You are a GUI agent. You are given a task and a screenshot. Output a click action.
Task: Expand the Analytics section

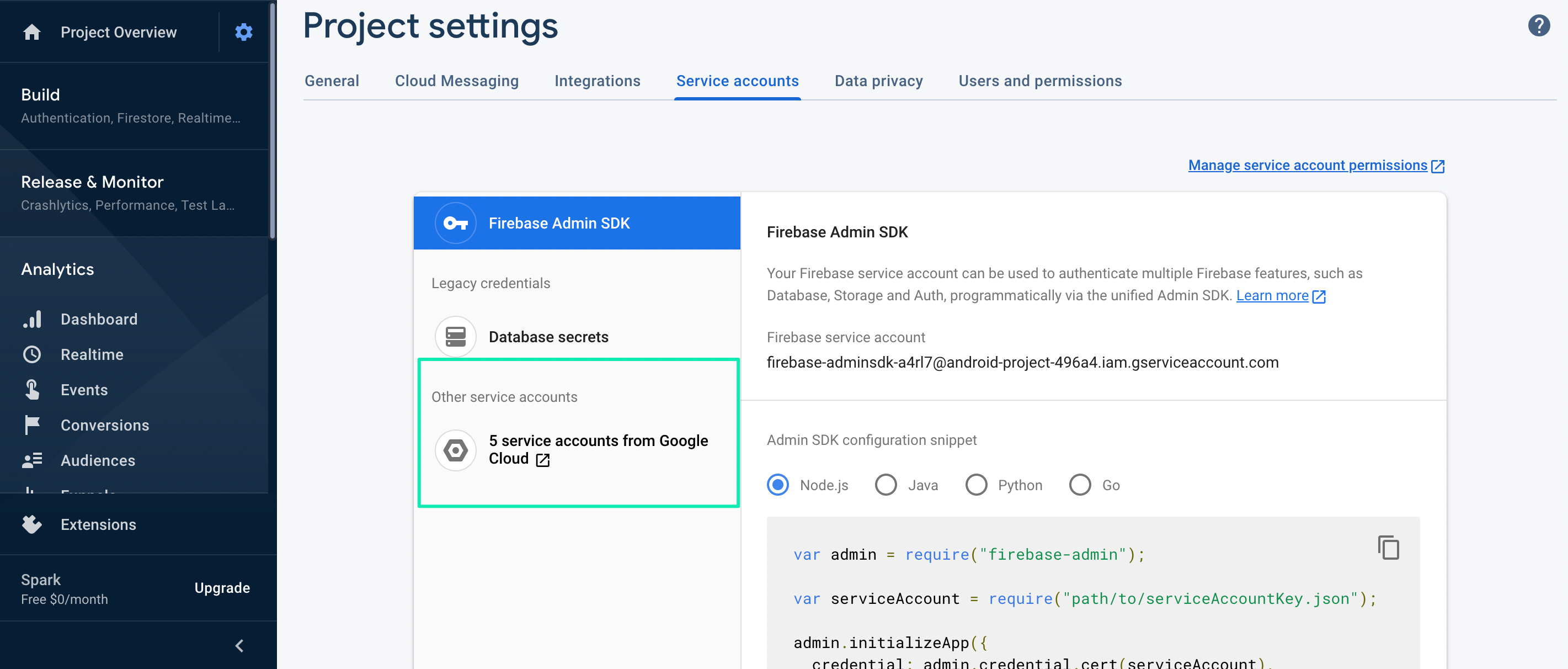click(x=57, y=269)
